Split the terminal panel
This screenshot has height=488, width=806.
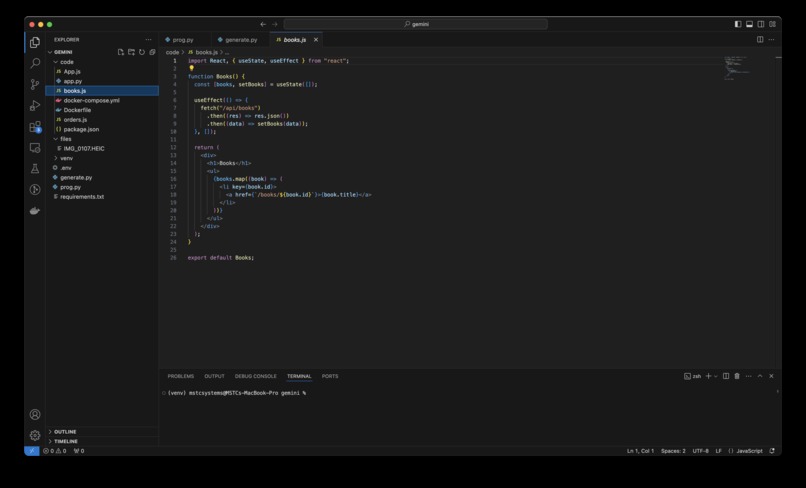click(726, 376)
